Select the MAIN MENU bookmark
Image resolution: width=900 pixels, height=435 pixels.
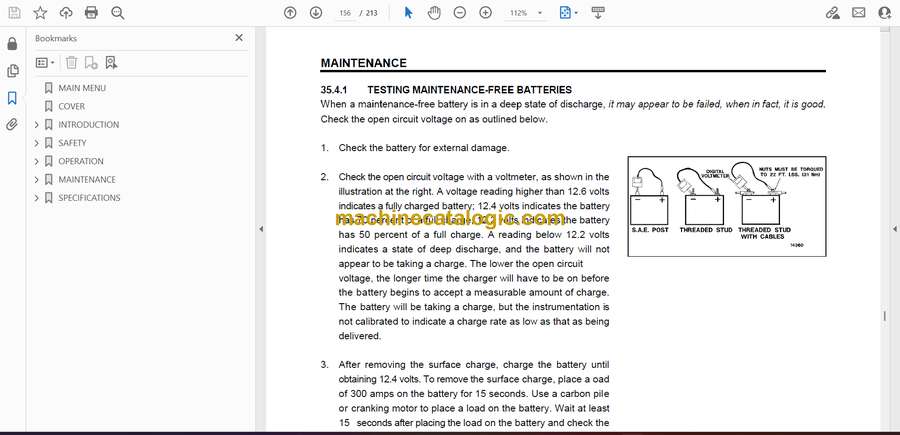click(x=82, y=88)
